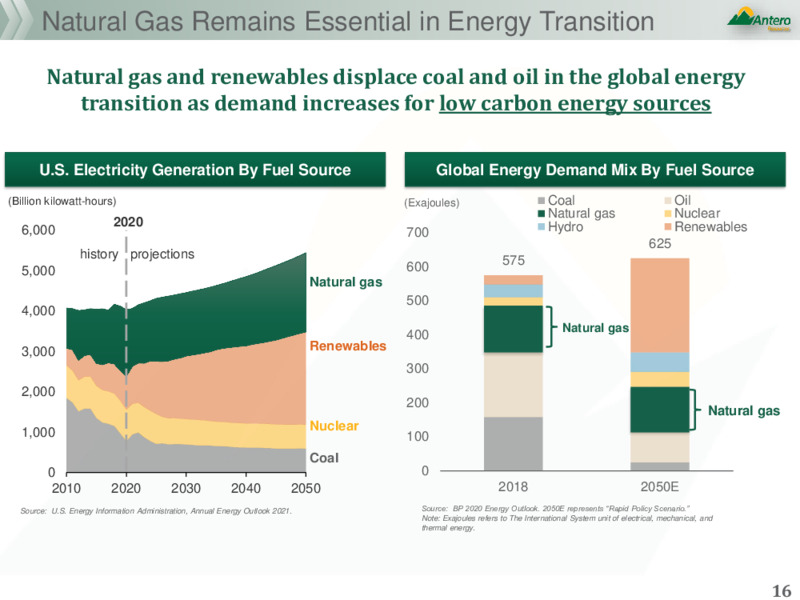This screenshot has height=600, width=800.
Task: Click the '6,000' y-axis value
Action: [x=38, y=230]
